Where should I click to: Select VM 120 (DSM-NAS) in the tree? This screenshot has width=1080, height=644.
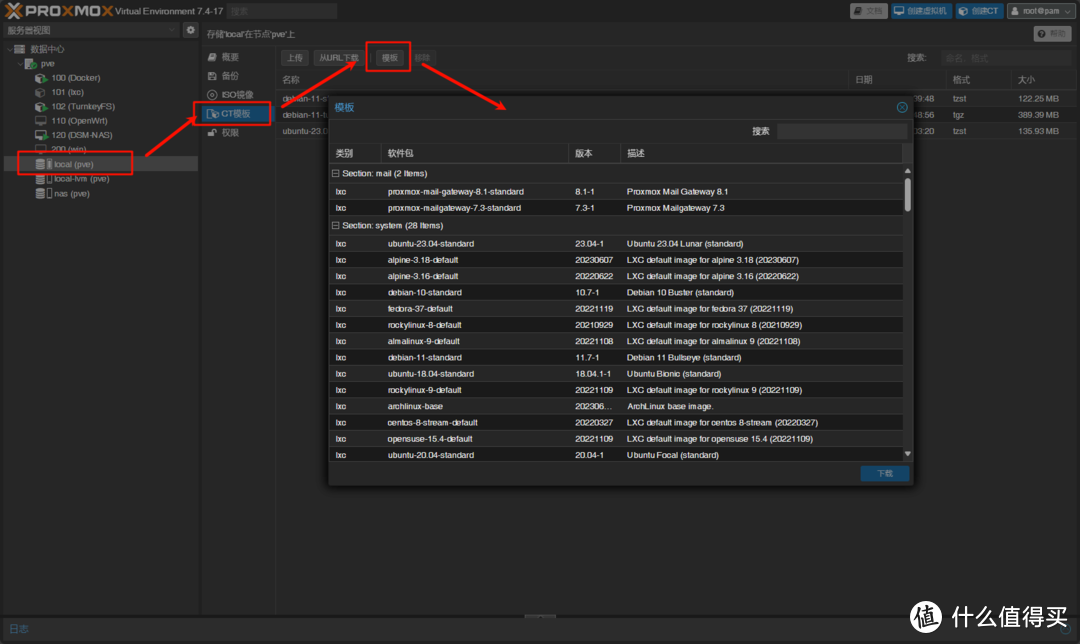[81, 136]
